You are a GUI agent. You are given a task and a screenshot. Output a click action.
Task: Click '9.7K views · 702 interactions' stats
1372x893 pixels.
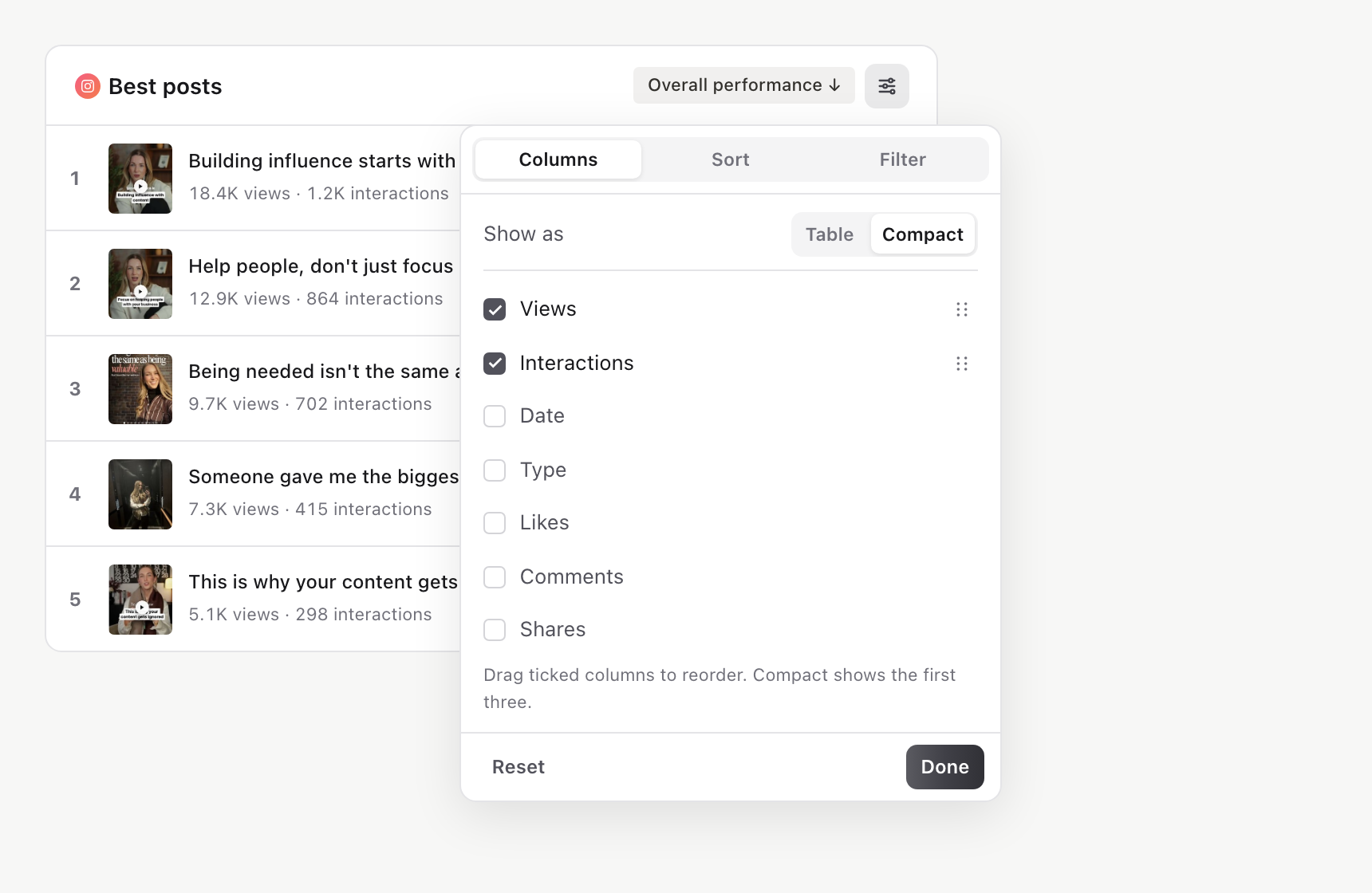tap(310, 404)
